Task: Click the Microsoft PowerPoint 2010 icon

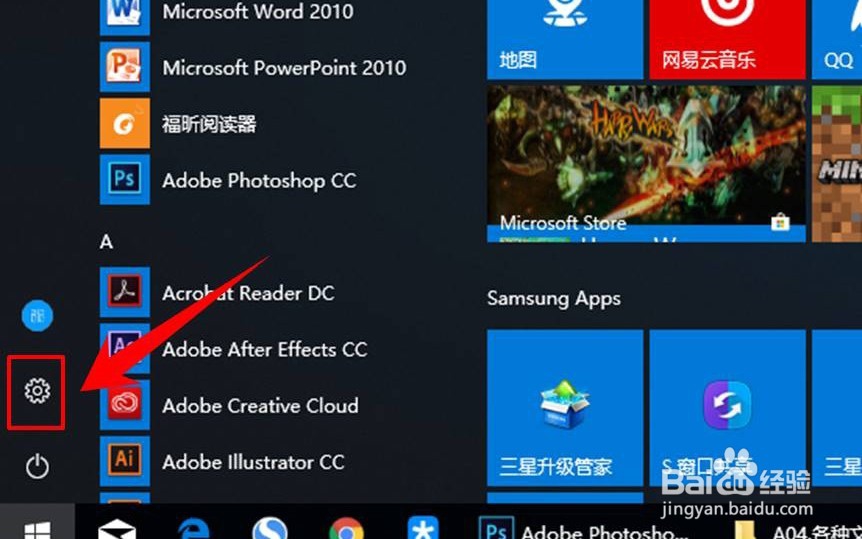Action: tap(125, 66)
